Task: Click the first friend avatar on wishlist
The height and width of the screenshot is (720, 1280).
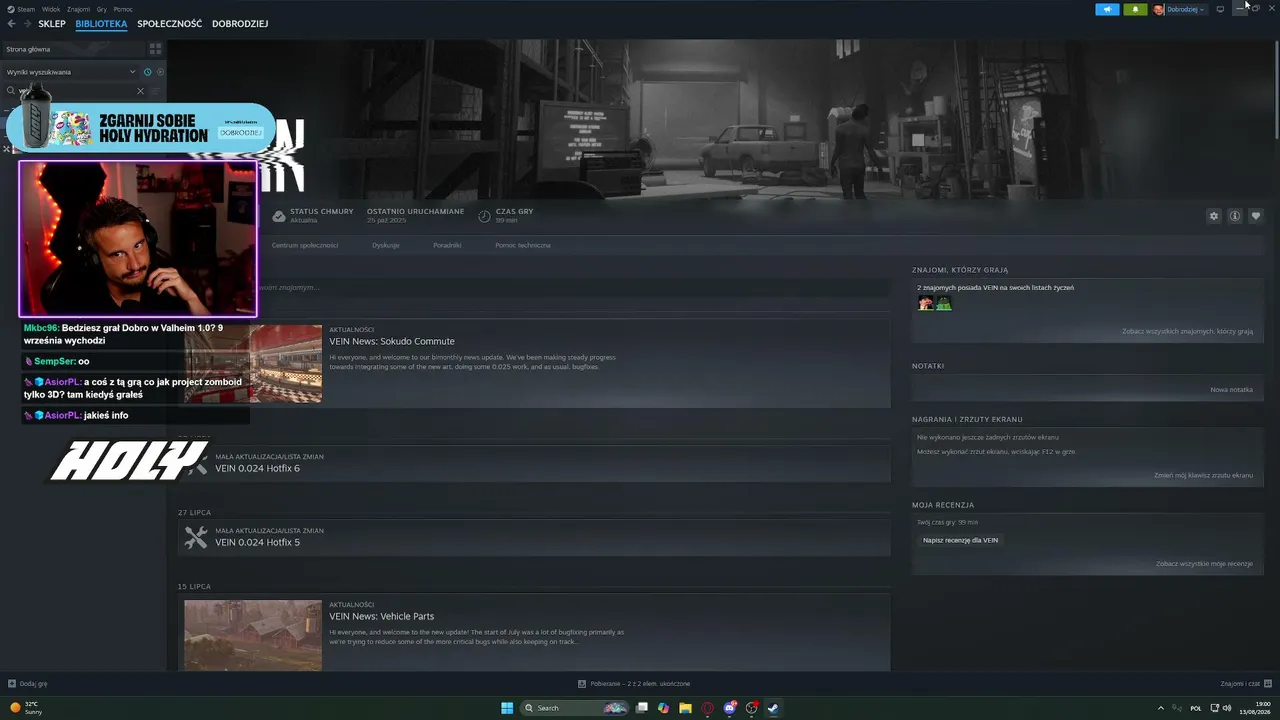Action: 926,303
